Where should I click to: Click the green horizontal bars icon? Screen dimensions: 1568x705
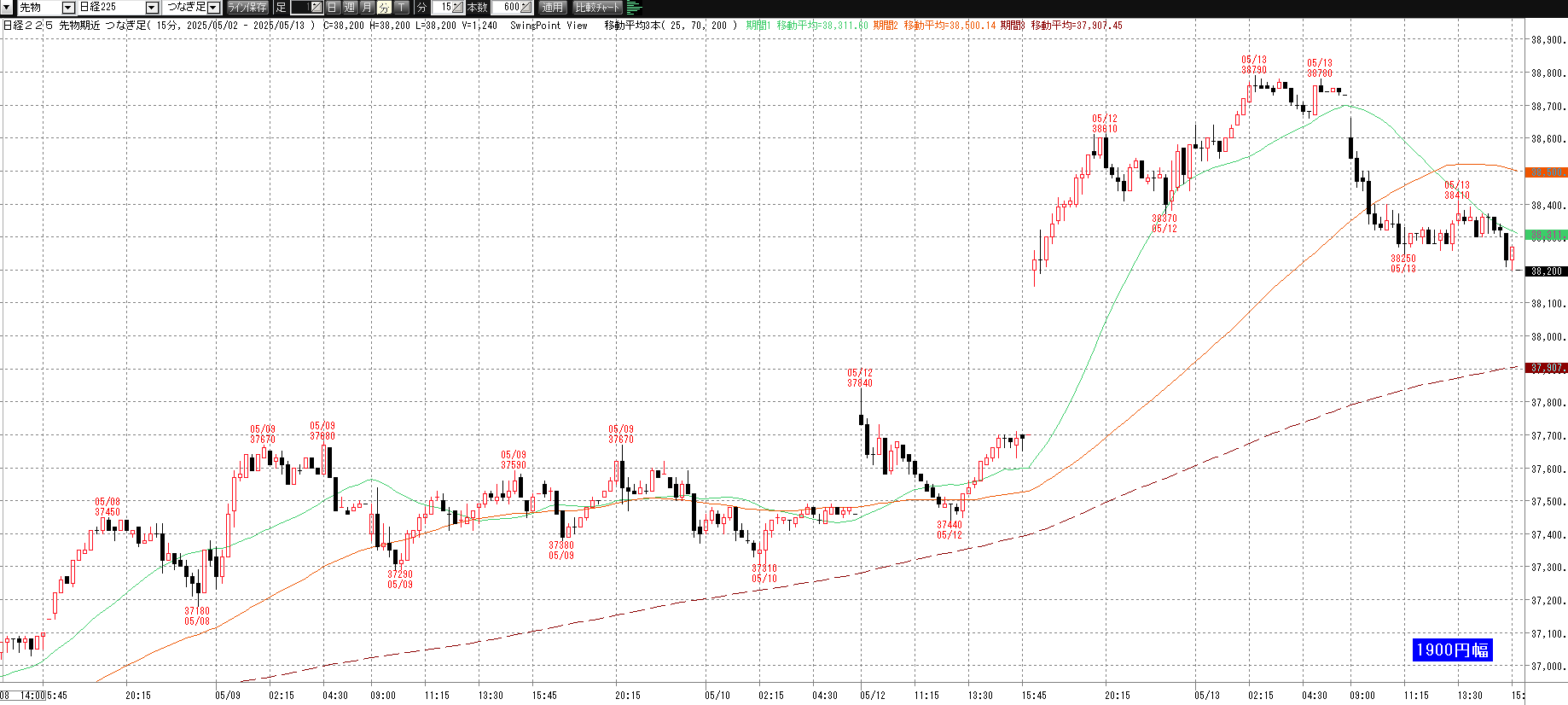point(634,7)
